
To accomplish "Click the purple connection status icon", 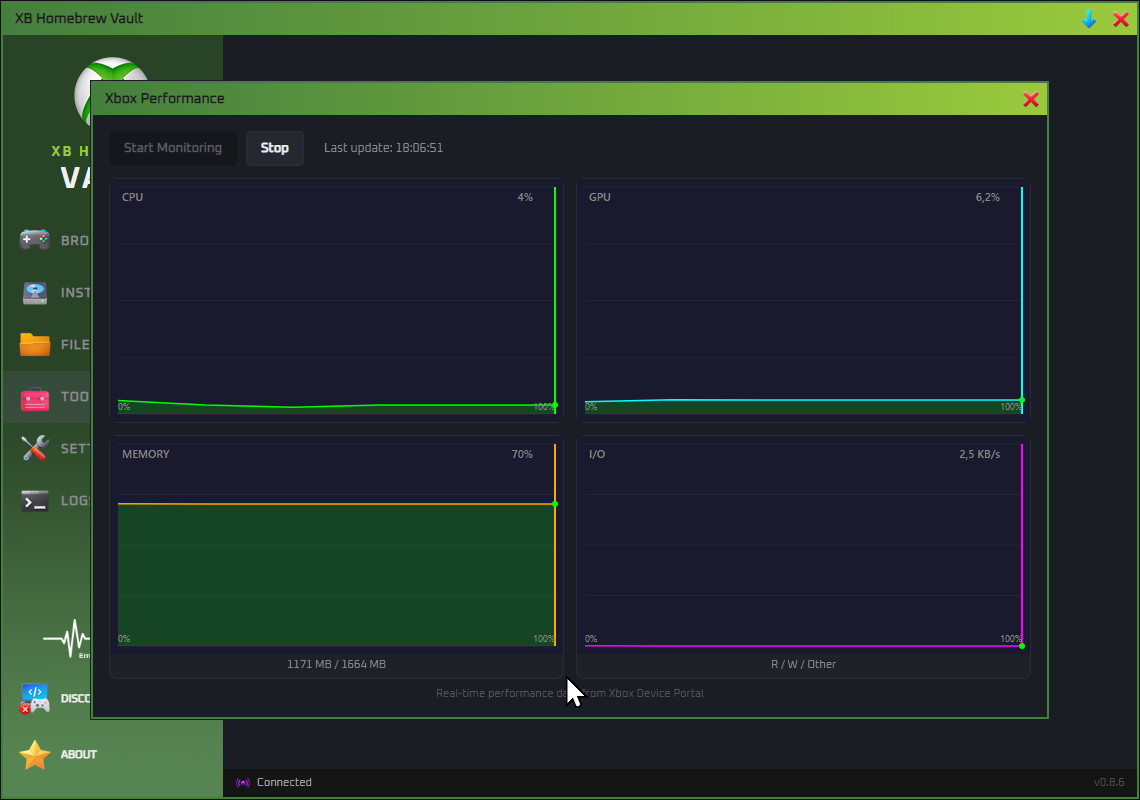I will pos(243,783).
